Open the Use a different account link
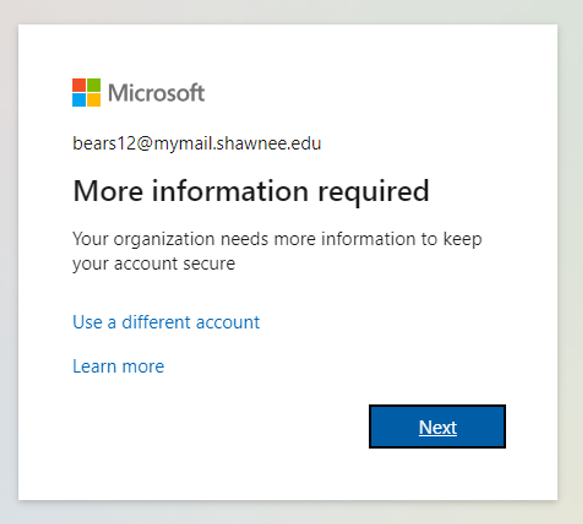 coord(166,322)
